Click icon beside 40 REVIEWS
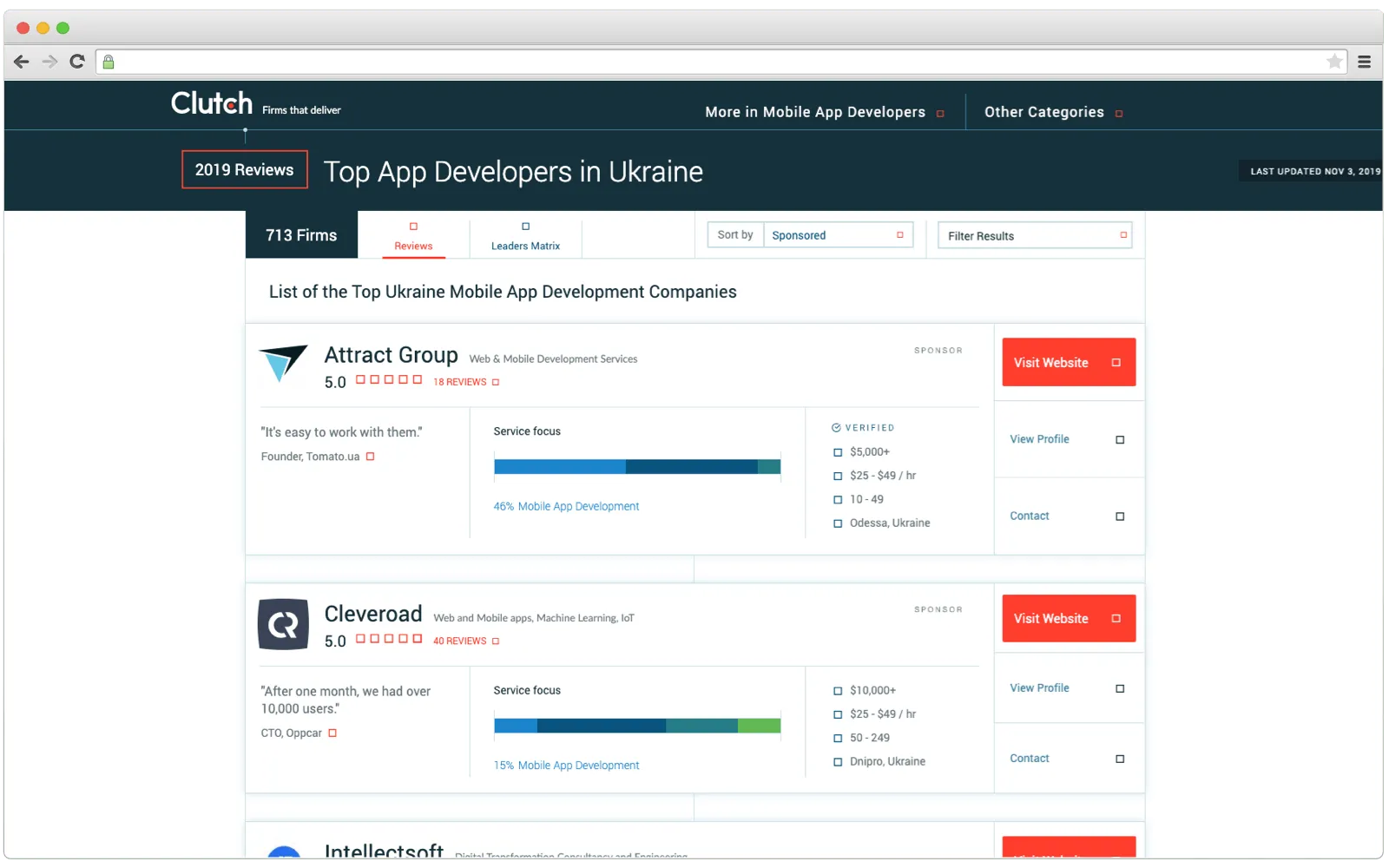The height and width of the screenshot is (868, 1389). [x=496, y=641]
